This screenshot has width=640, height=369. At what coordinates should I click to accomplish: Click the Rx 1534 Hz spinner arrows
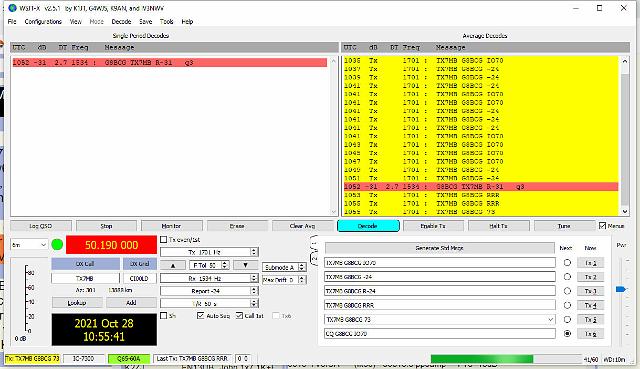tap(254, 278)
